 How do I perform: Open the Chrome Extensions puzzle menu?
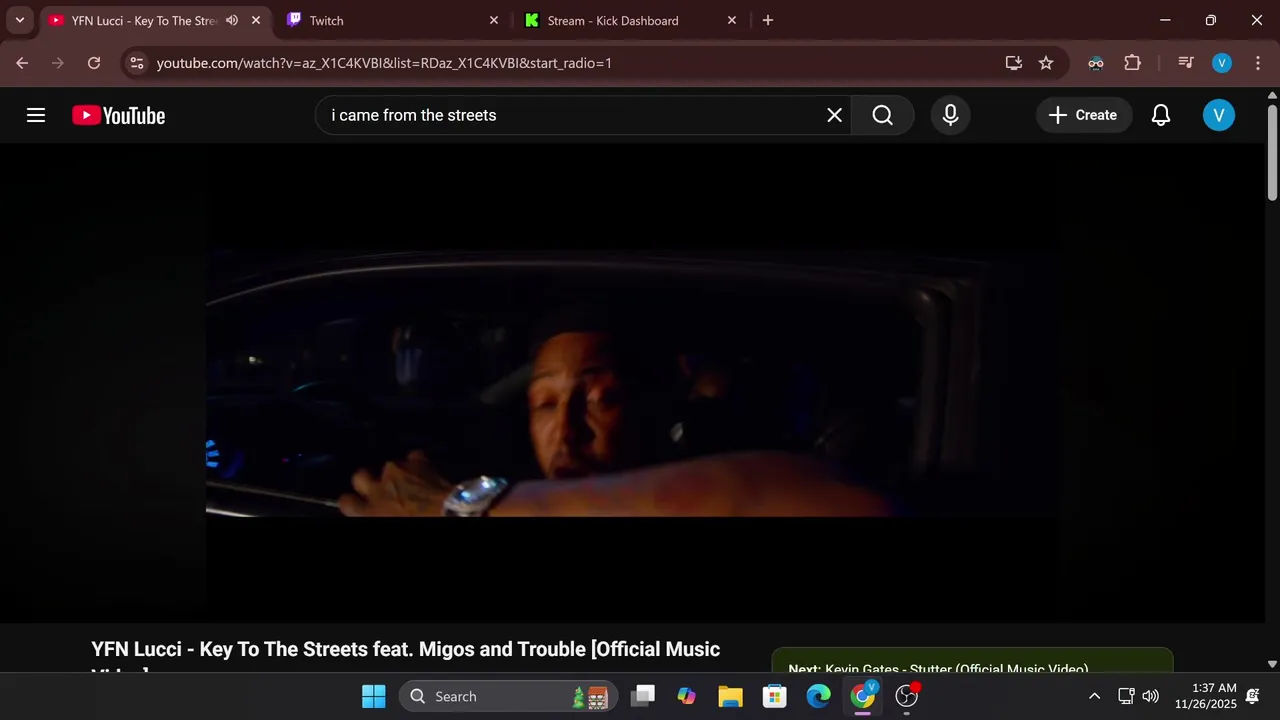point(1132,63)
